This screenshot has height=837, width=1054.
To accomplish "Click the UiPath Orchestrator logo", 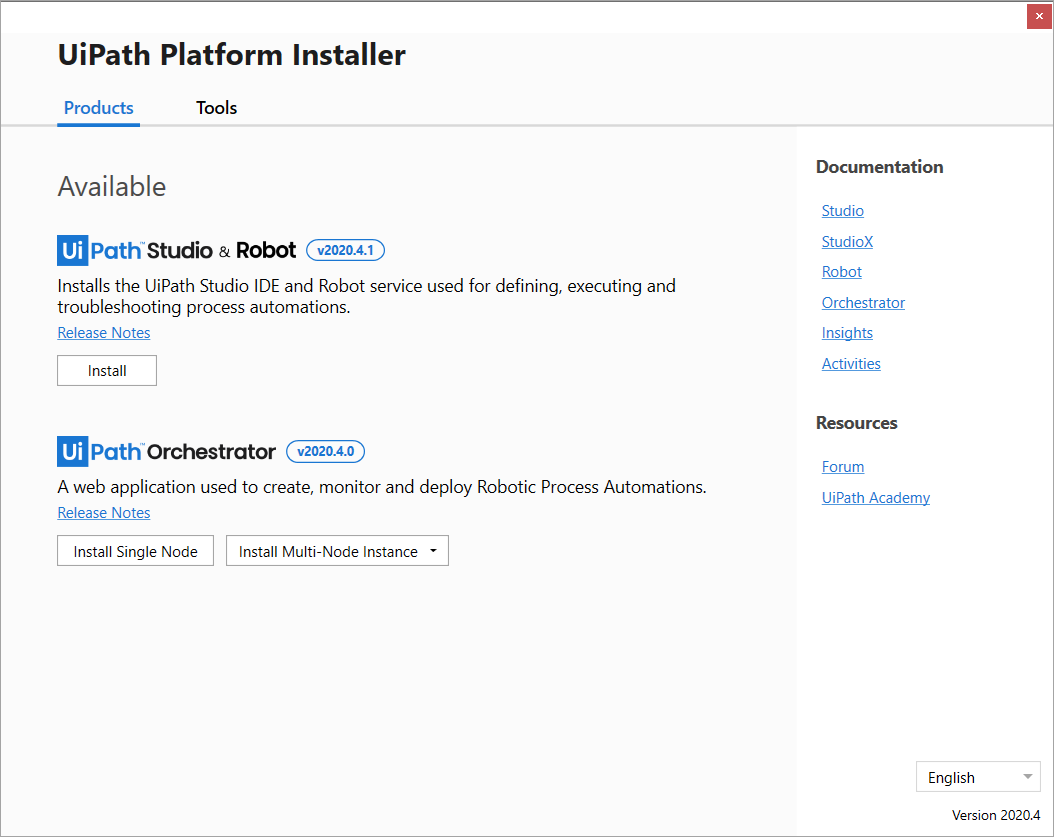I will [167, 452].
